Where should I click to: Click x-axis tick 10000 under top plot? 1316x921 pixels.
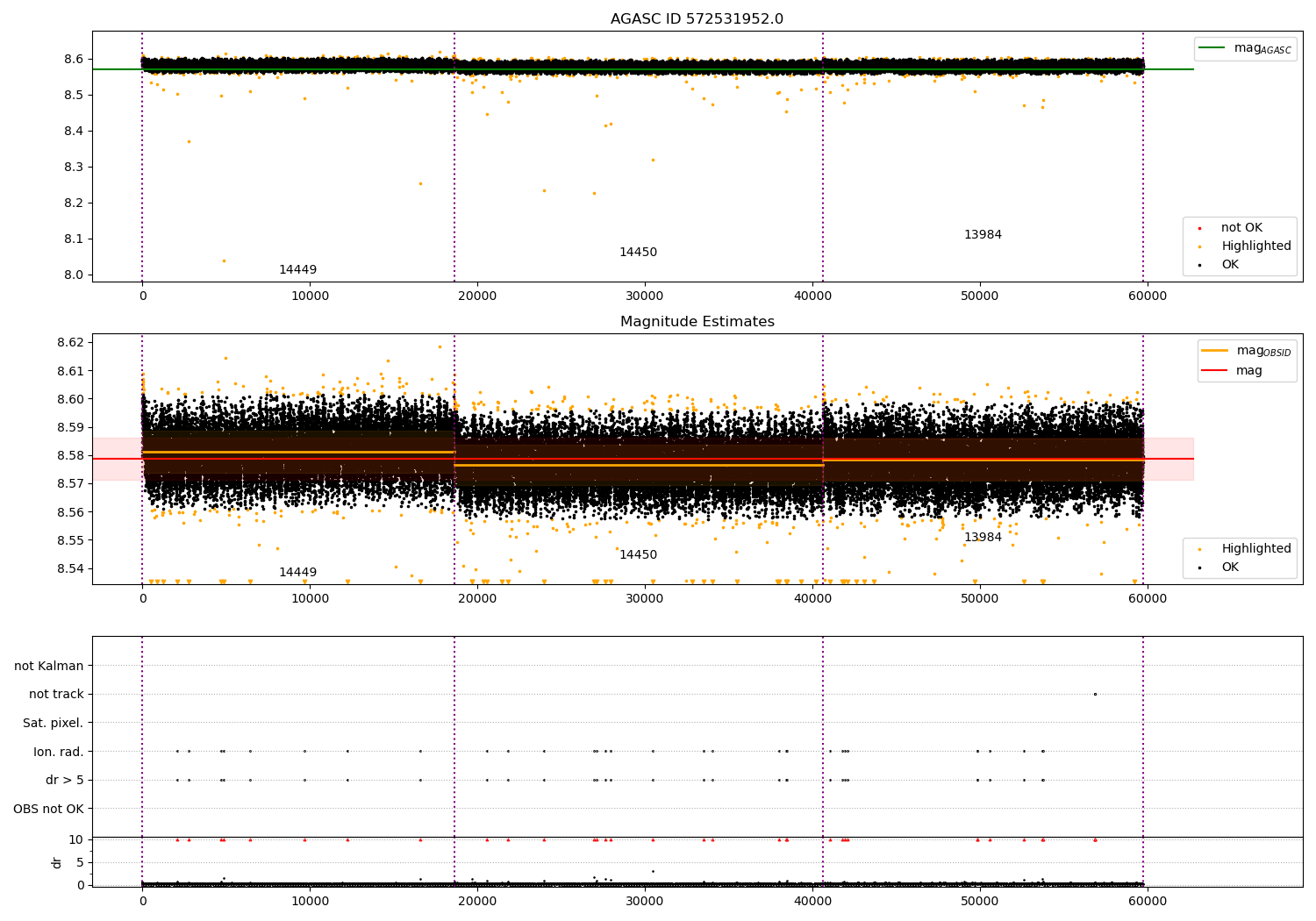(310, 296)
